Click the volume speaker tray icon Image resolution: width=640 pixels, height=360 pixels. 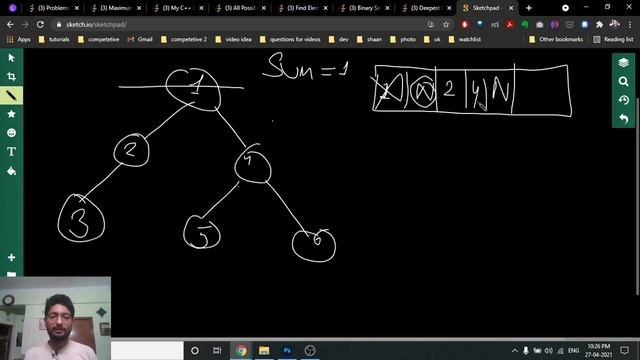(549, 351)
